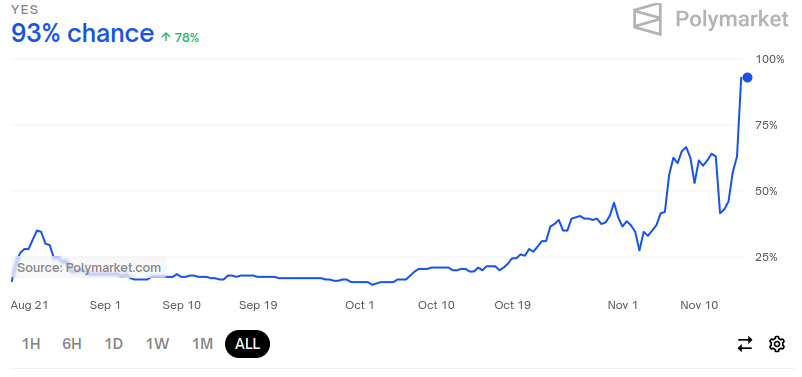Click the Aug 21 axis label
The height and width of the screenshot is (377, 802).
(x=30, y=305)
